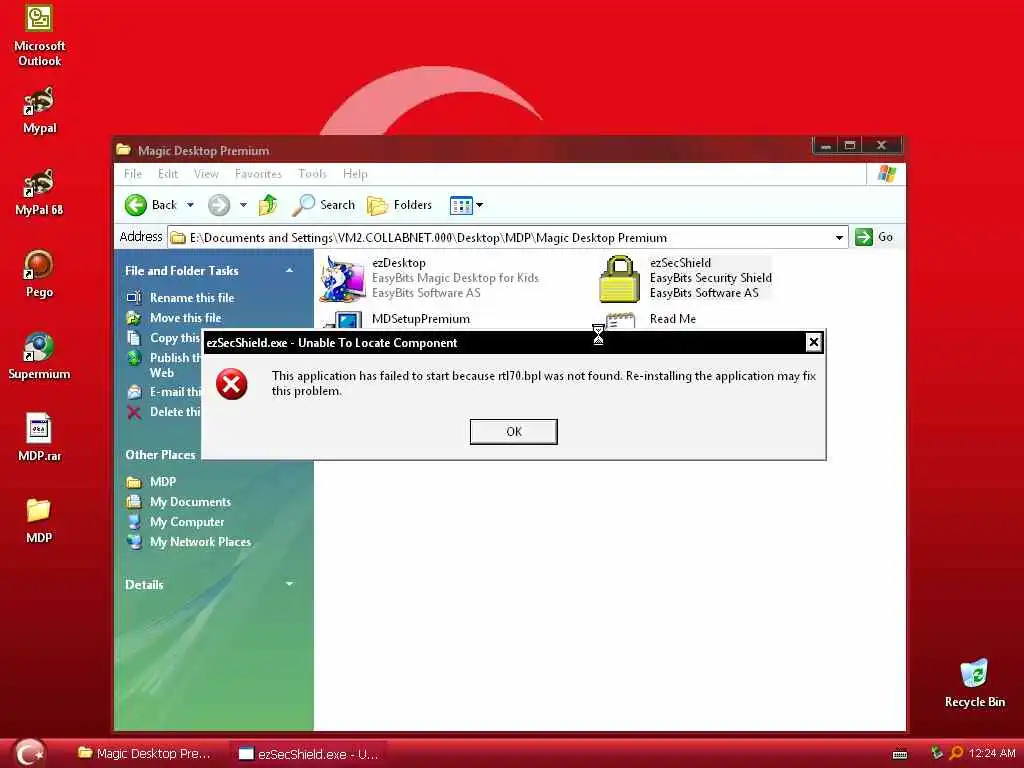1024x768 pixels.
Task: Click the Forward navigation arrow
Action: tap(219, 205)
